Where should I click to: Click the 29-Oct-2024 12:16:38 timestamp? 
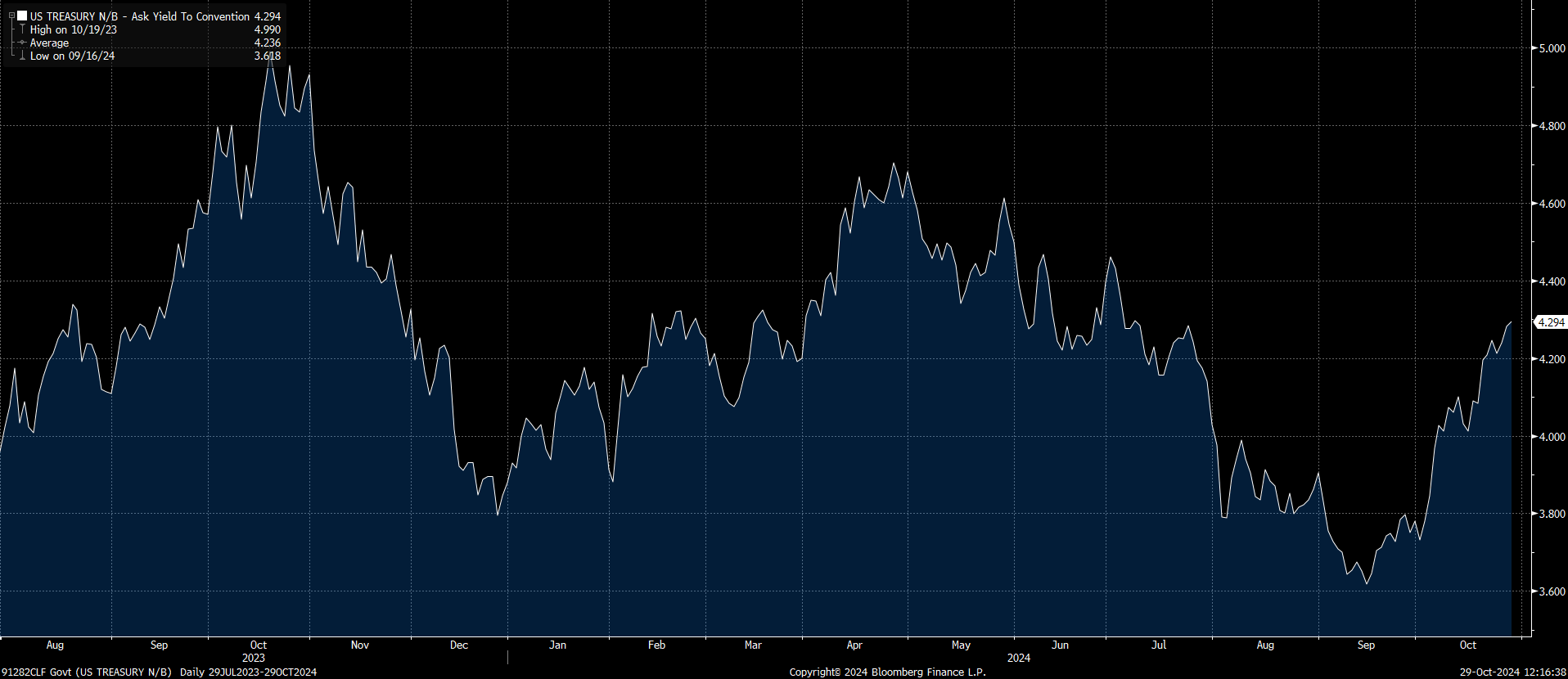1513,672
